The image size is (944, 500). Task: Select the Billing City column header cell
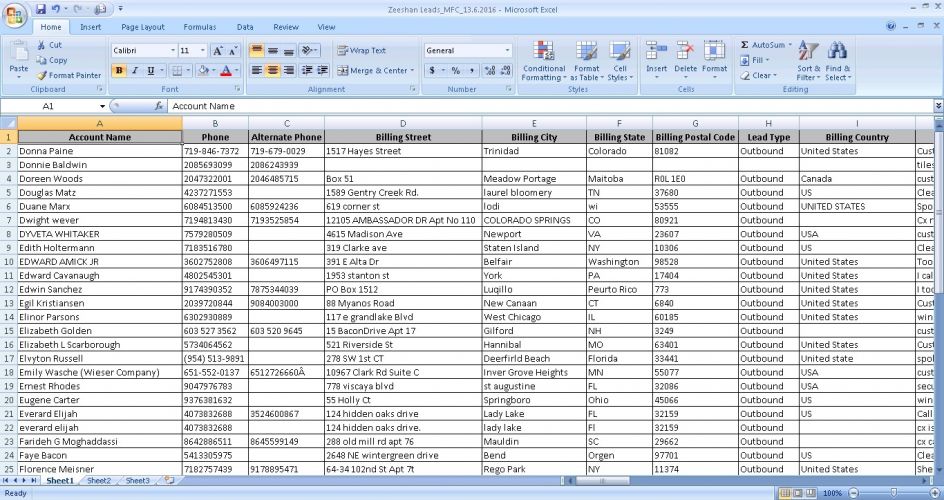pyautogui.click(x=534, y=137)
